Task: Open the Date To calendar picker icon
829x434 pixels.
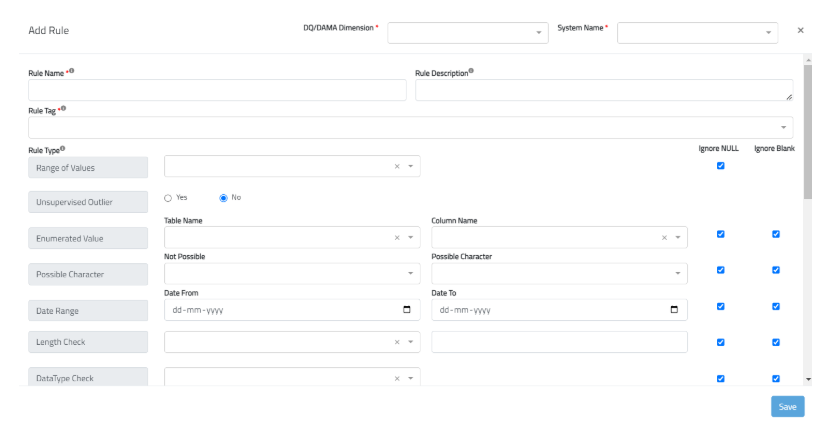Action: pos(673,310)
